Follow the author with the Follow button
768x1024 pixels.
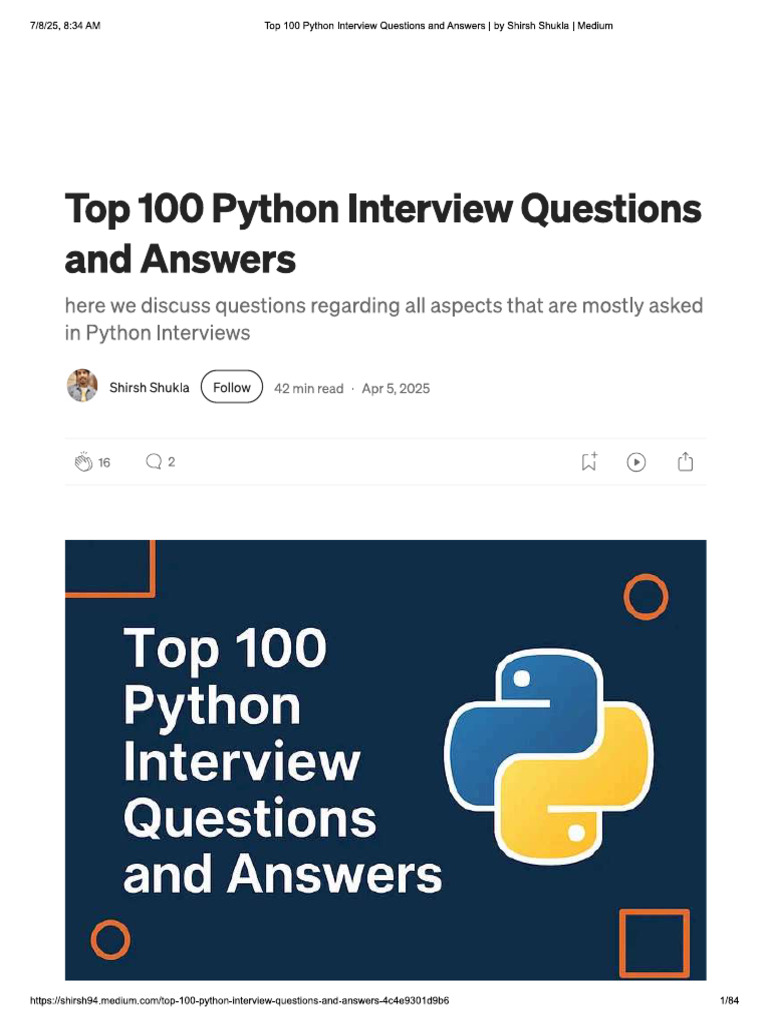[x=232, y=387]
